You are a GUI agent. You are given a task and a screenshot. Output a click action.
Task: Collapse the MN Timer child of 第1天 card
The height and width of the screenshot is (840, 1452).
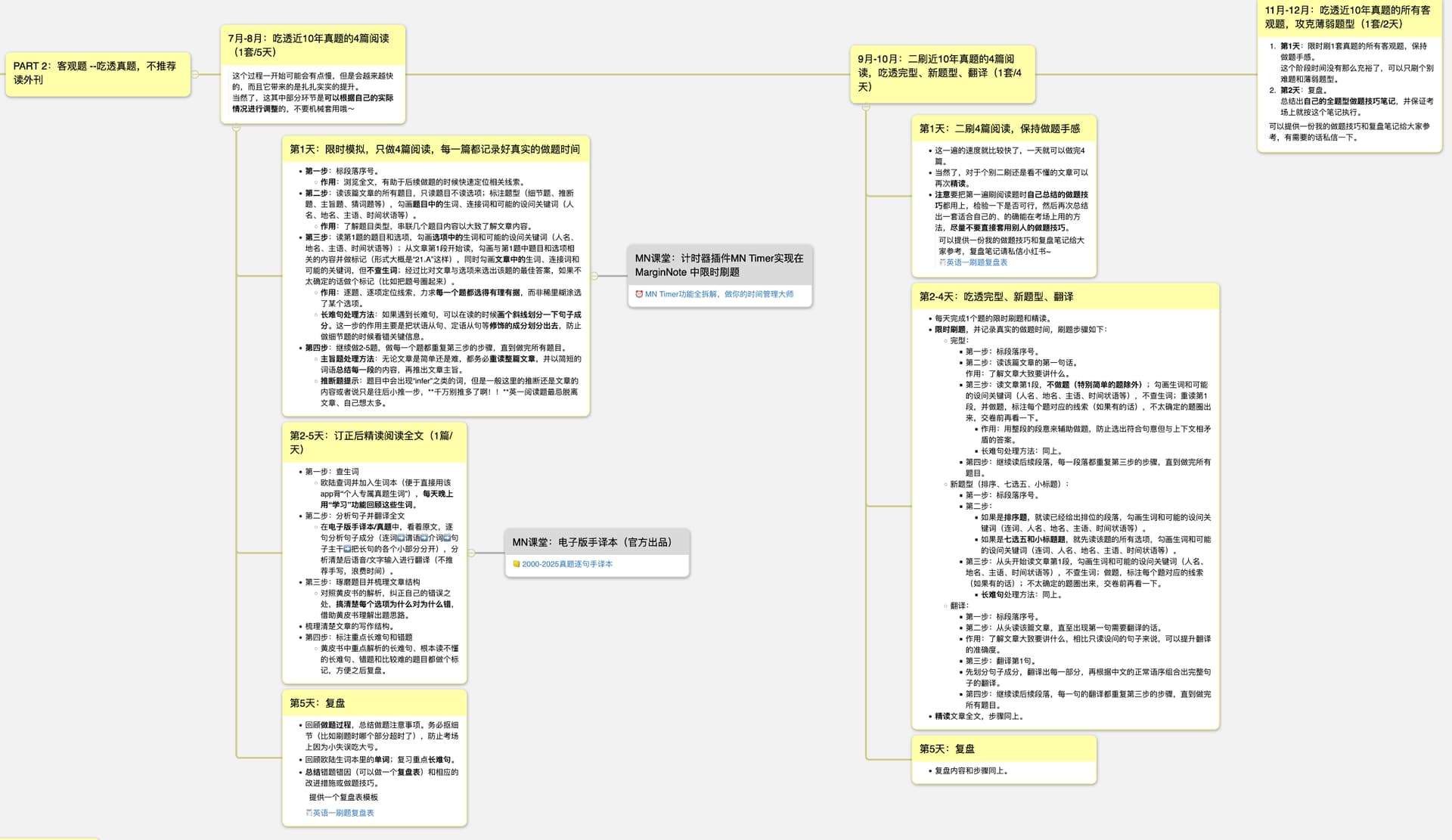pyautogui.click(x=594, y=276)
